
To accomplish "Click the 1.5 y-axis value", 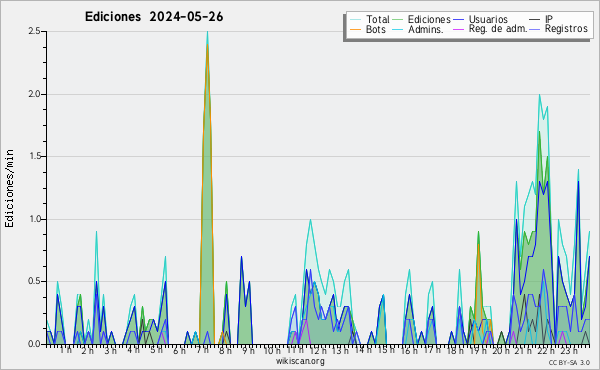I will pos(34,156).
